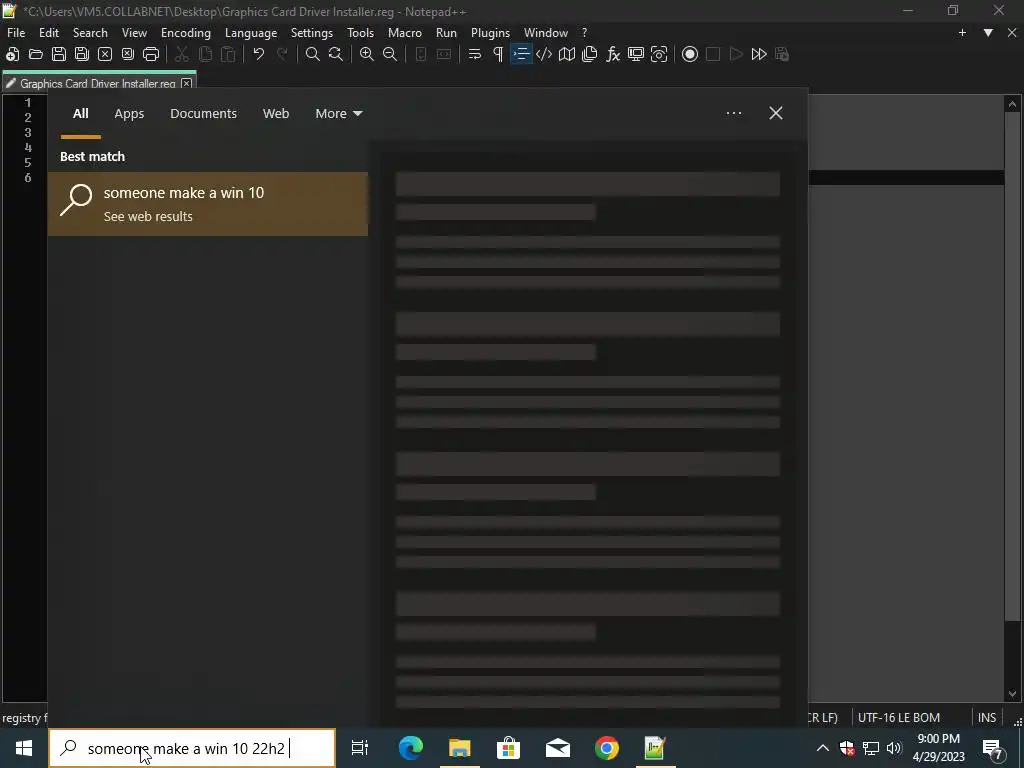
Task: Open 'someone make a win 10' web result
Action: click(208, 204)
